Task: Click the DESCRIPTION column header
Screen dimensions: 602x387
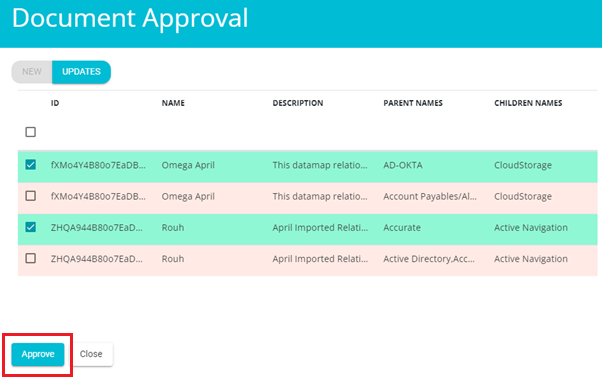Action: point(298,103)
